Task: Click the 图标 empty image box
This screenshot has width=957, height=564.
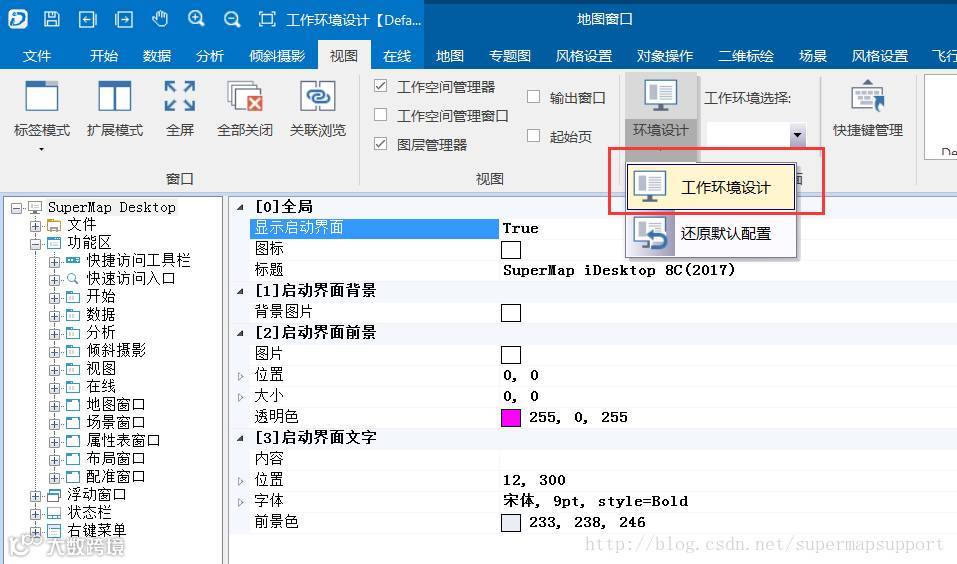Action: 511,250
